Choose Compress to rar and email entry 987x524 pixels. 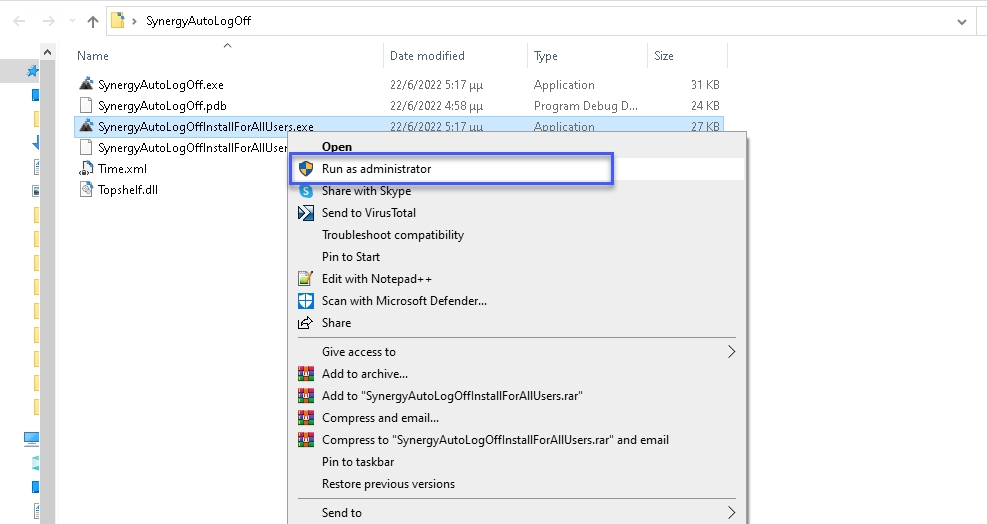point(495,440)
